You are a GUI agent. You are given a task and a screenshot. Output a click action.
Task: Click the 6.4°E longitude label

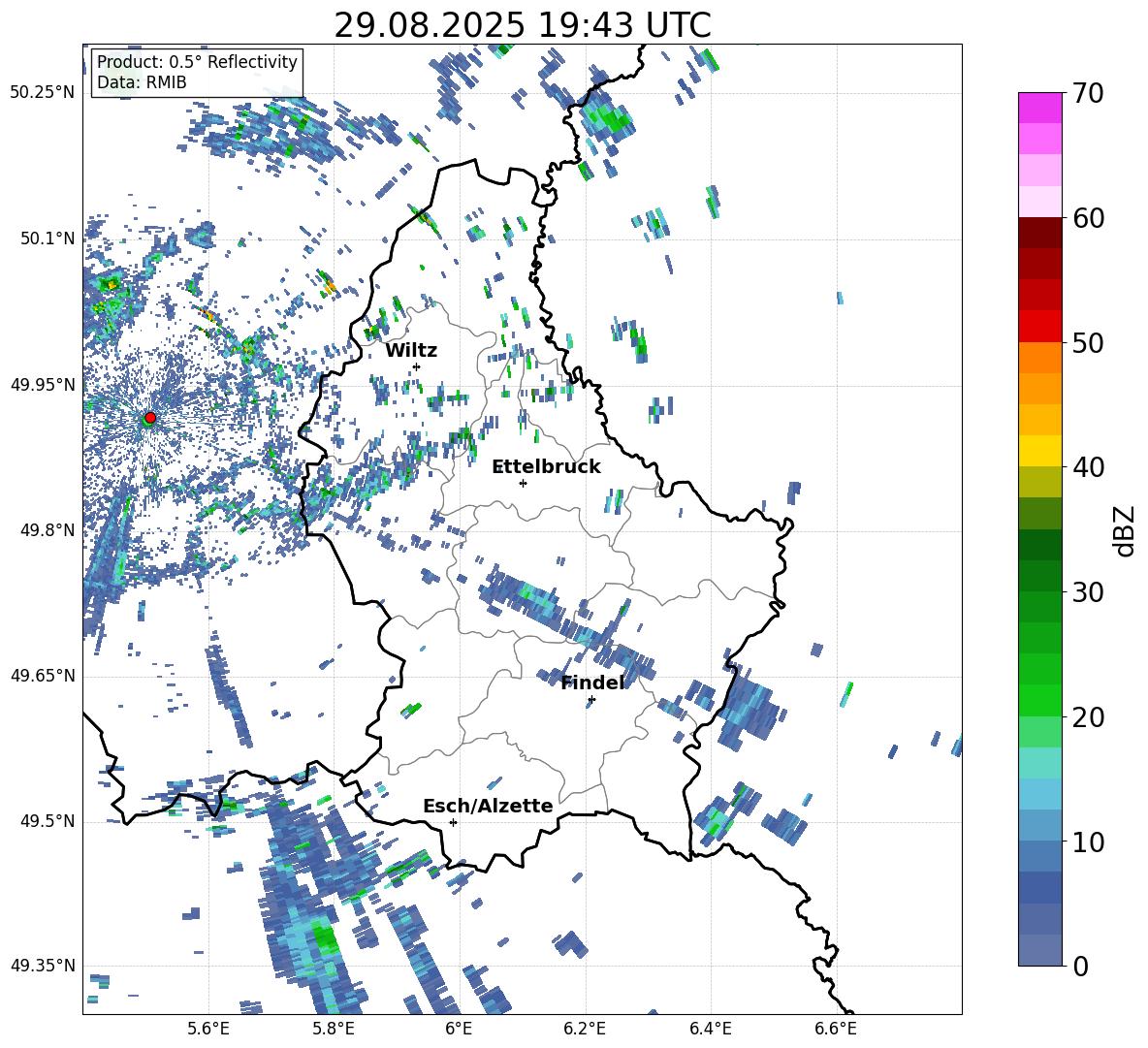coord(710,1029)
